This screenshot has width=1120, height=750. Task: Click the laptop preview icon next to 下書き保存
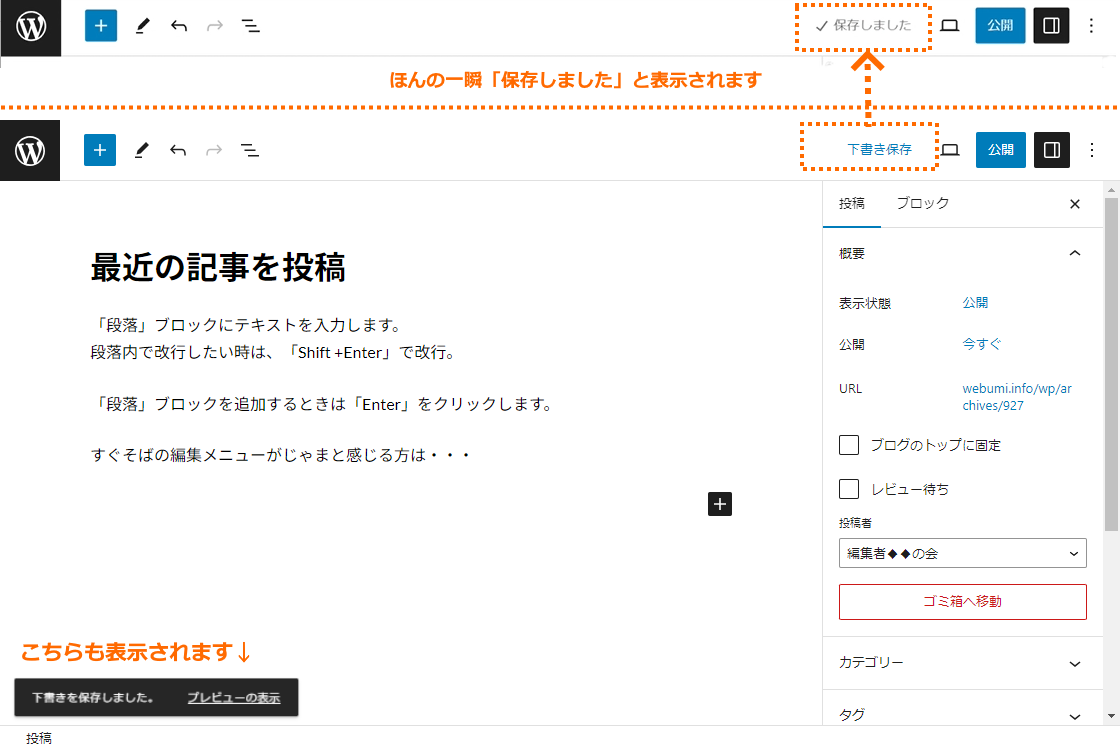pyautogui.click(x=951, y=150)
